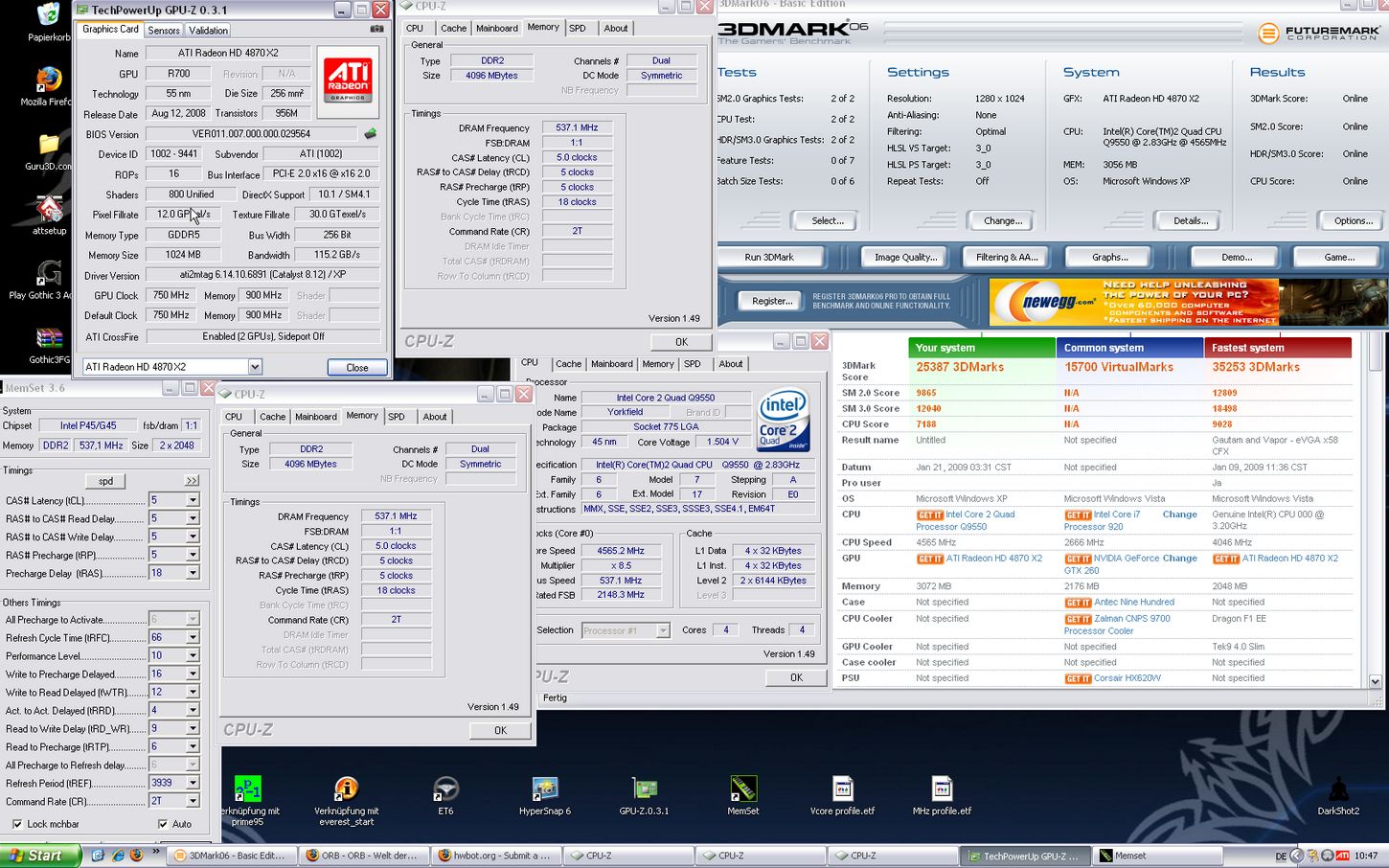
Task: Toggle the Lock mchbar checkbox in MemSet
Action: [x=17, y=824]
